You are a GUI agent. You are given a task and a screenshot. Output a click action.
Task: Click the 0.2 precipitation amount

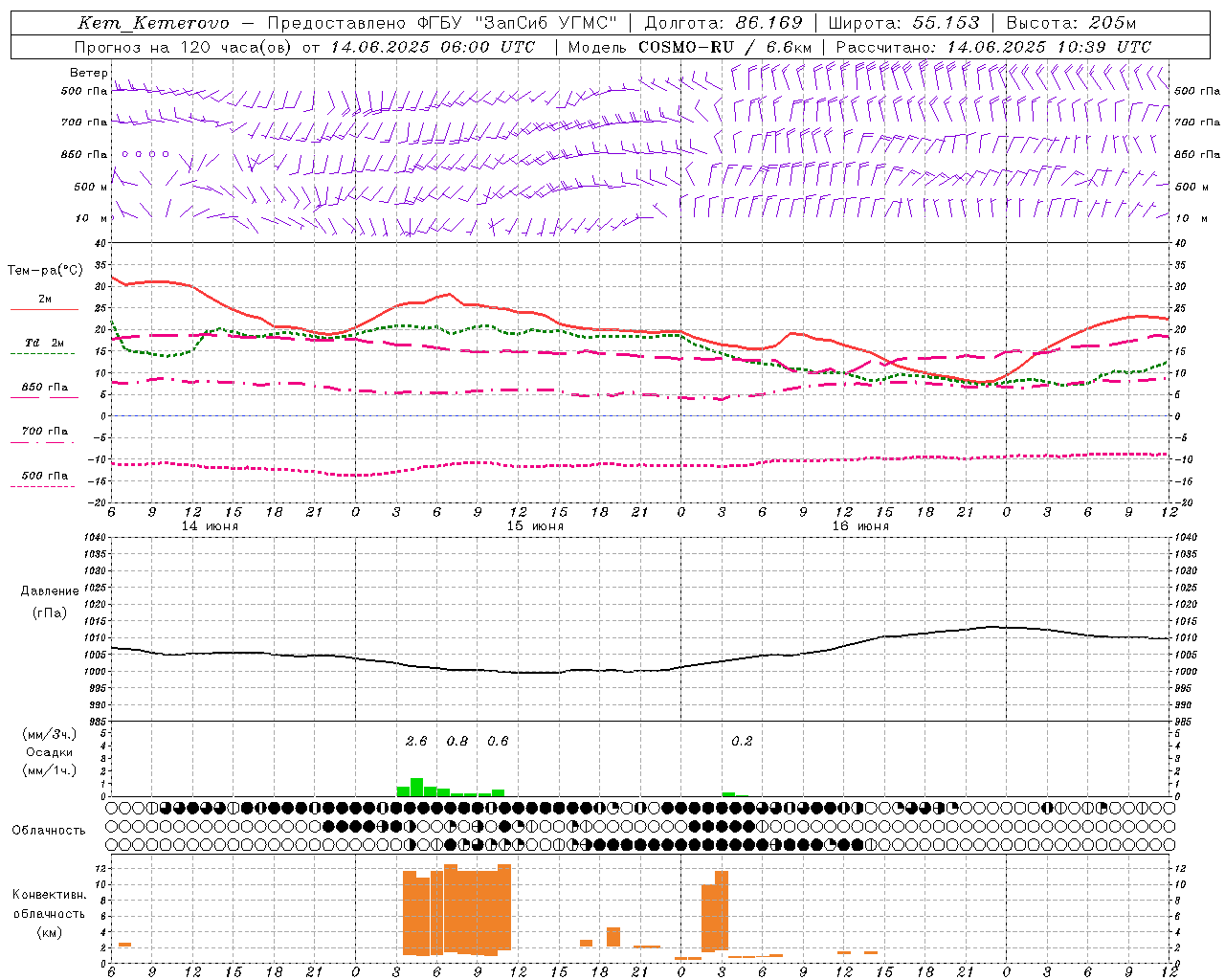pos(742,741)
